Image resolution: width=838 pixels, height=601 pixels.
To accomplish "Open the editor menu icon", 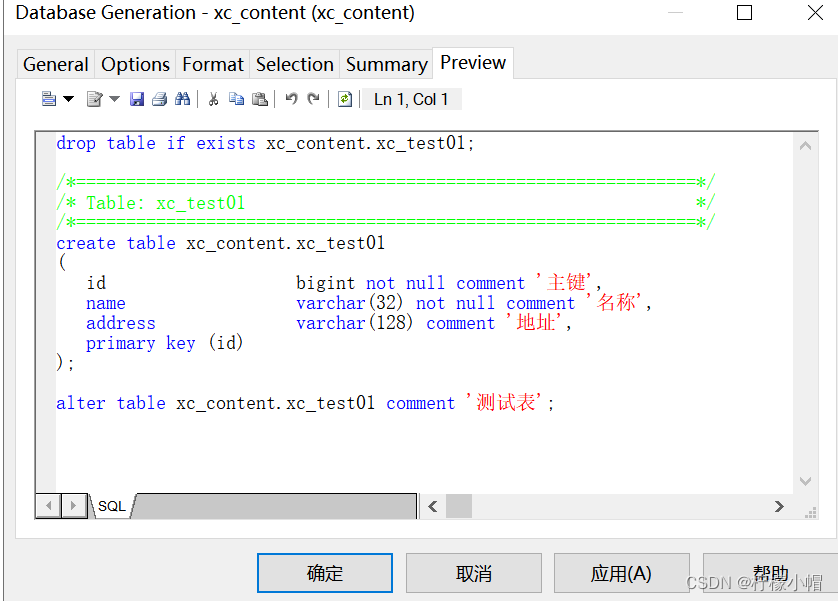I will [x=49, y=99].
